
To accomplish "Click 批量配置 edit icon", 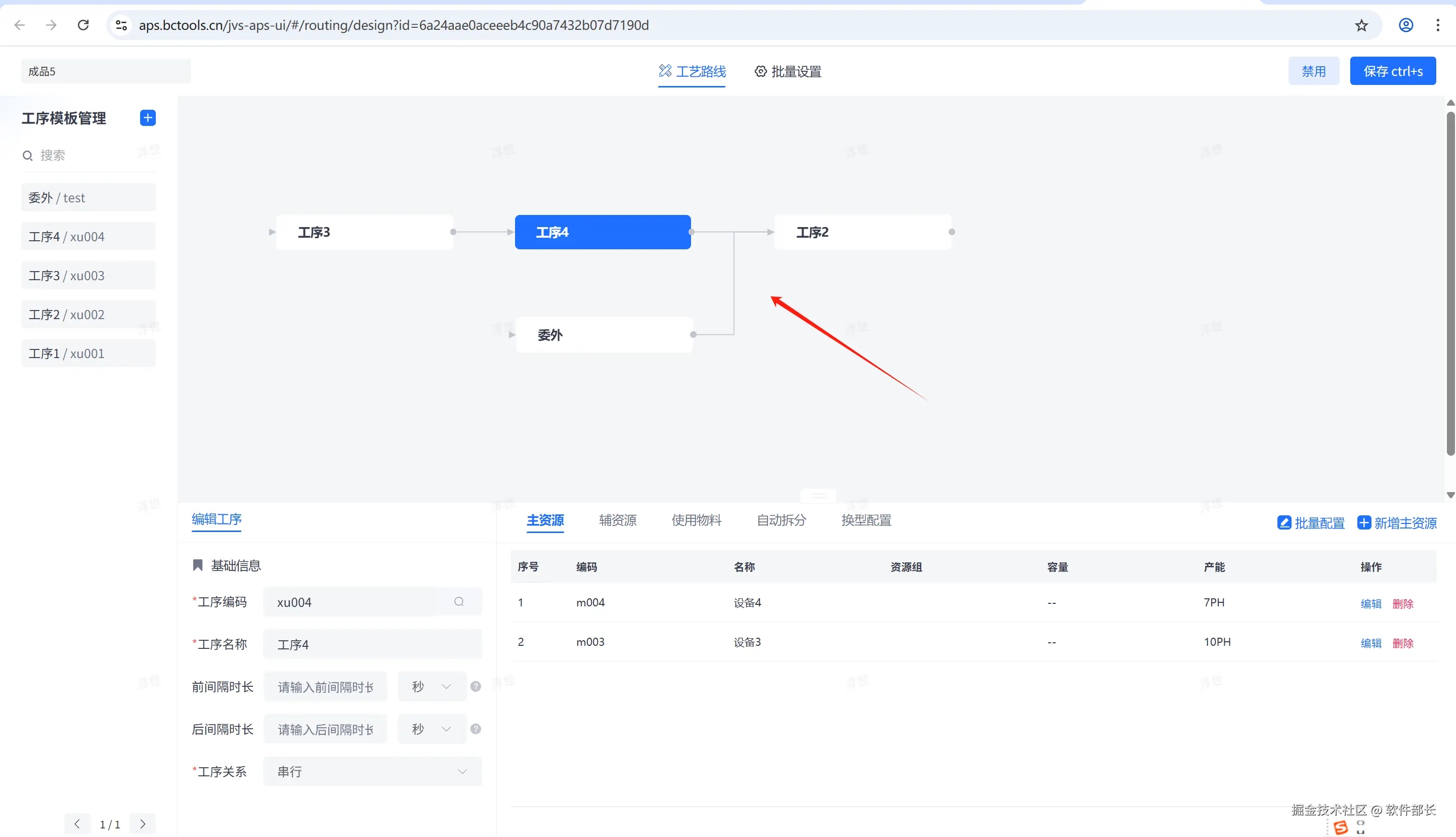I will tap(1284, 522).
